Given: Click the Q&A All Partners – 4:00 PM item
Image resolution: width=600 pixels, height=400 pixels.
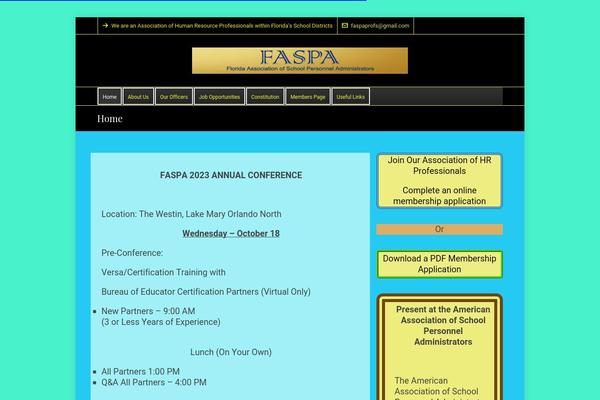Looking at the screenshot, I should 153,382.
